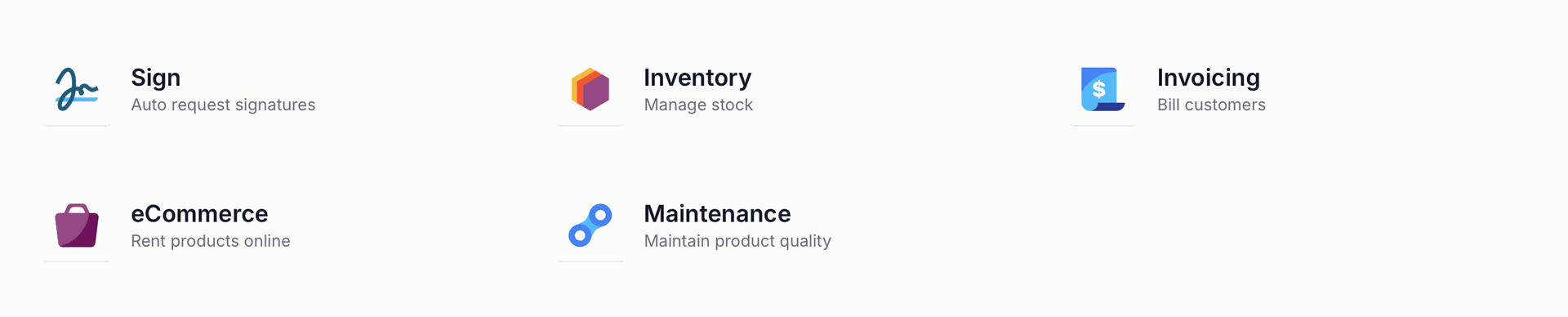Open the Inventory title link
The image size is (1568, 317).
[x=697, y=78]
